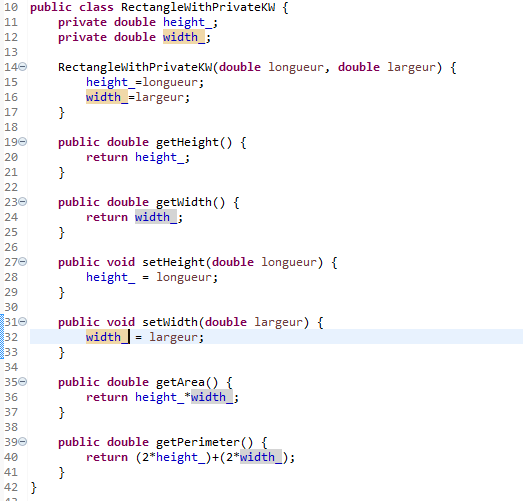Image resolution: width=523 pixels, height=501 pixels.
Task: Click width_ in the return statement on line 24
Action: pyautogui.click(x=156, y=217)
